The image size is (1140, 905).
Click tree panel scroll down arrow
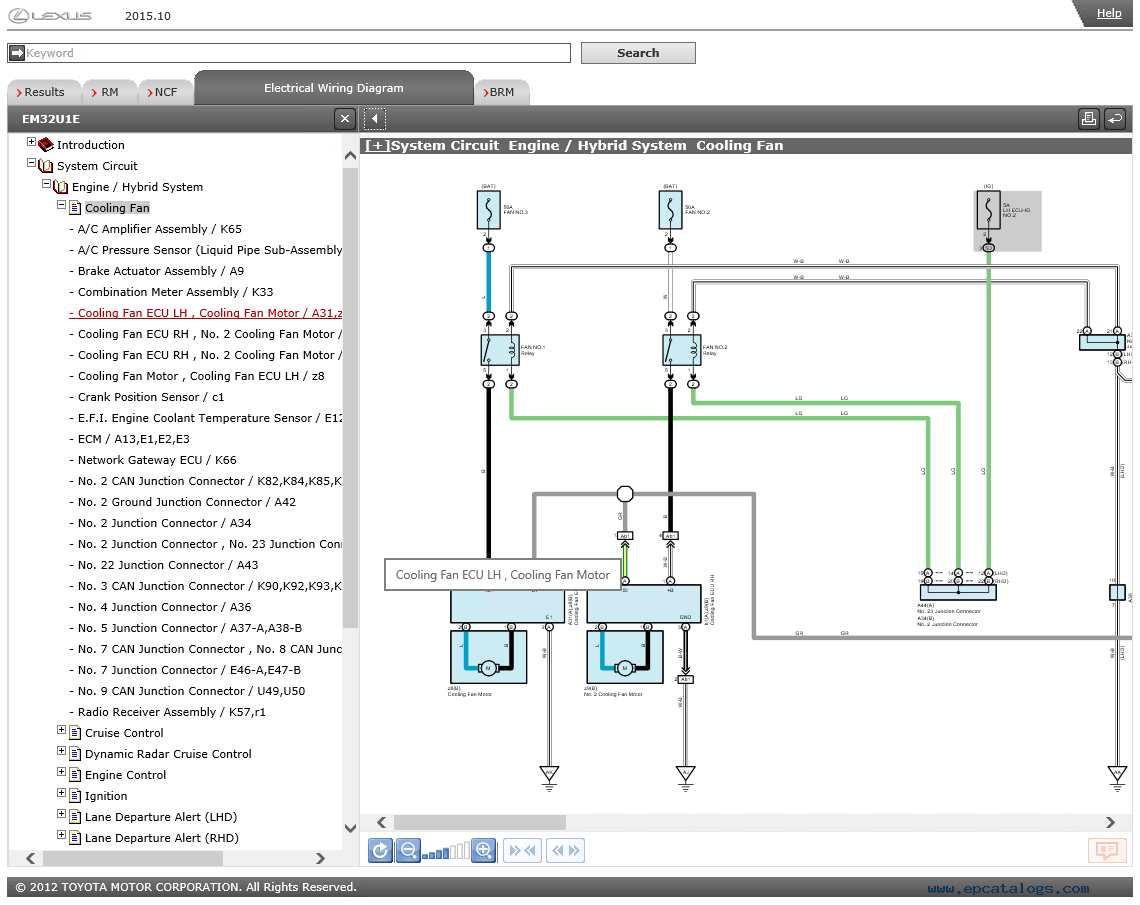(x=350, y=828)
